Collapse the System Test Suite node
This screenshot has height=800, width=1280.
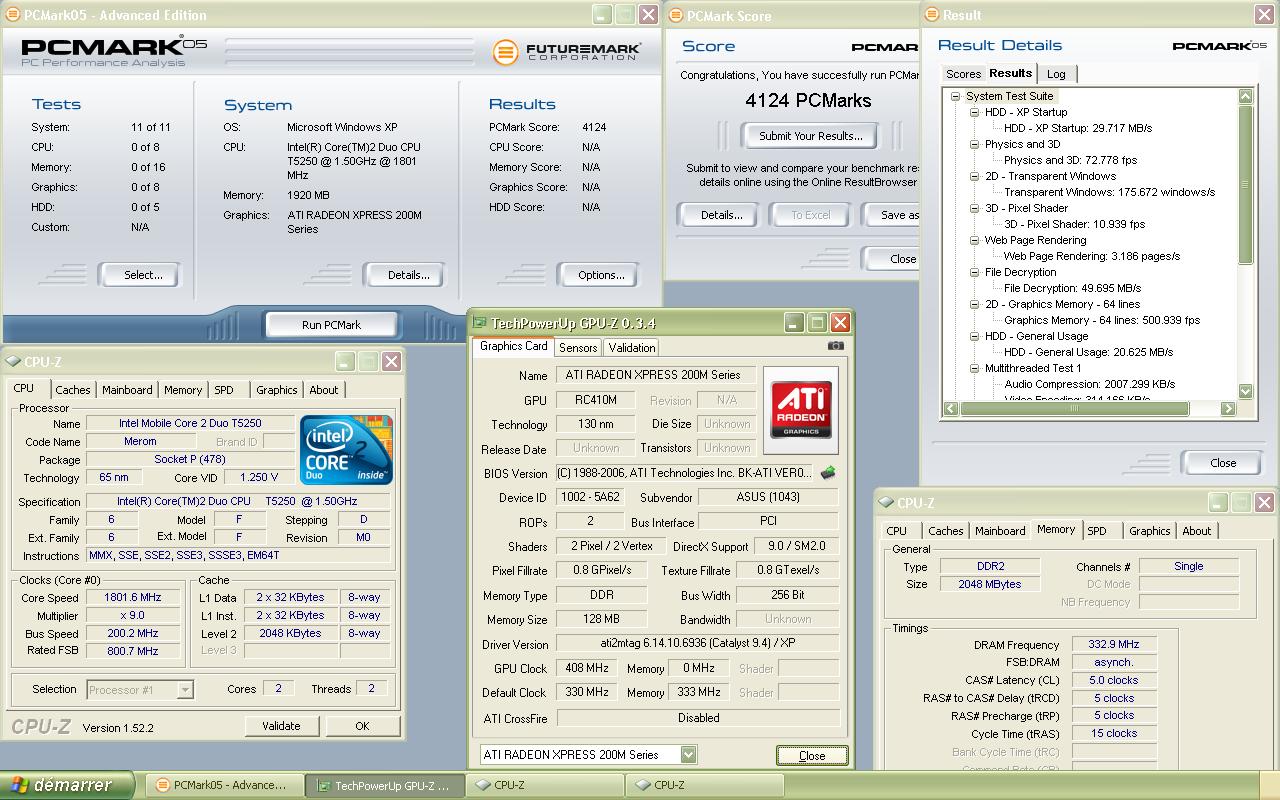pyautogui.click(x=956, y=96)
